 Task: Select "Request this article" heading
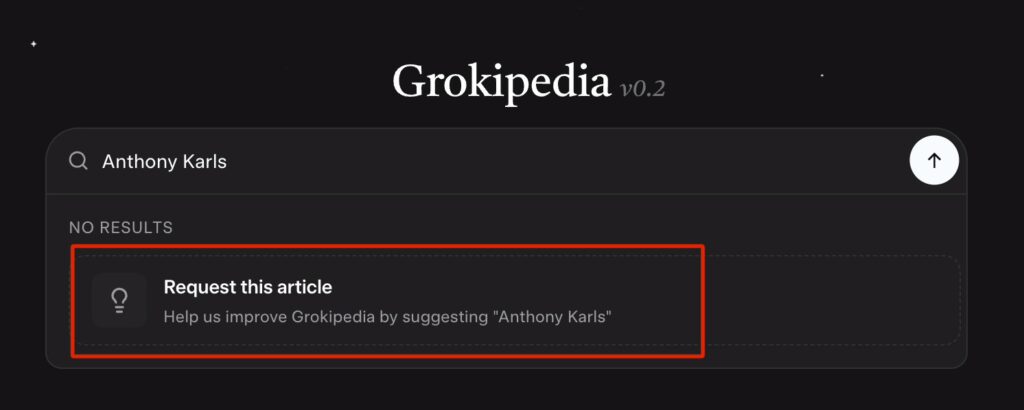click(247, 287)
